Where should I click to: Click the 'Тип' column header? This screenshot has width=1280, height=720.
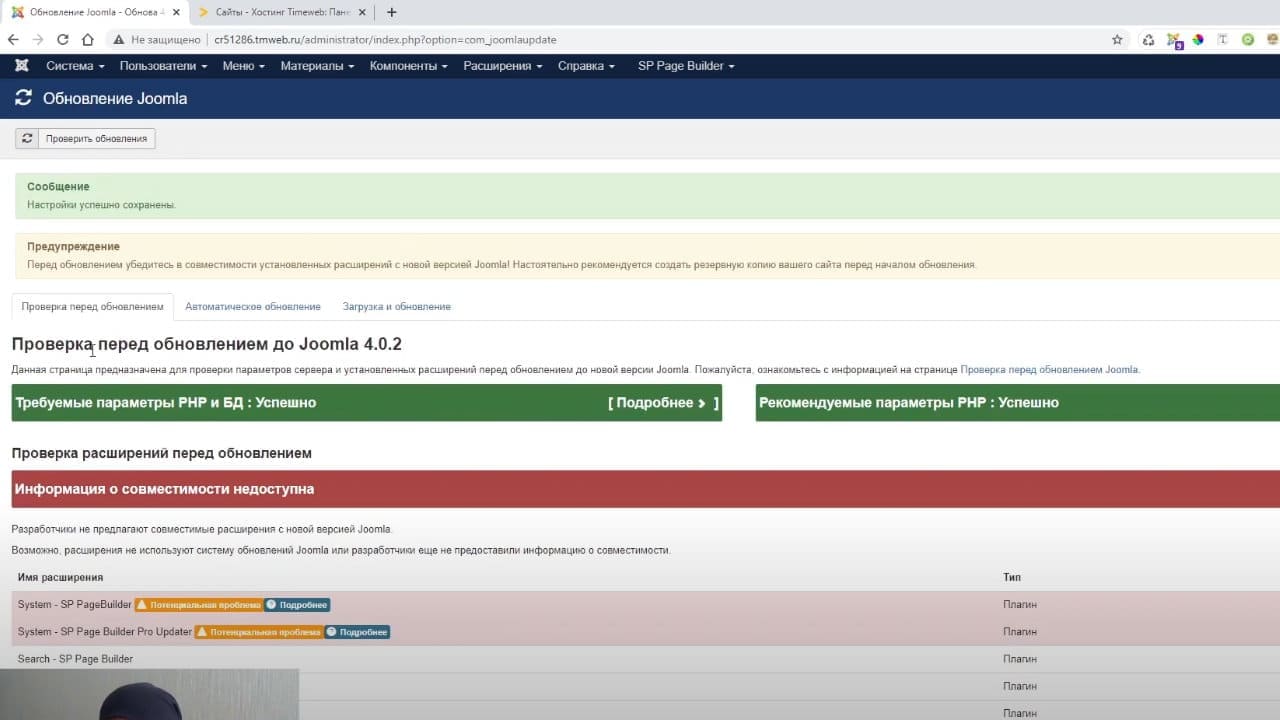click(x=1012, y=577)
